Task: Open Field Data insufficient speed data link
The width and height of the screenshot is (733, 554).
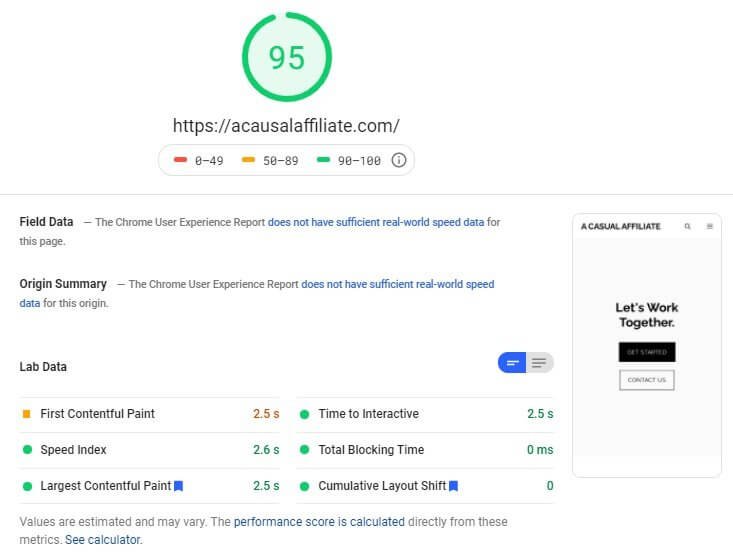Action: (376, 222)
